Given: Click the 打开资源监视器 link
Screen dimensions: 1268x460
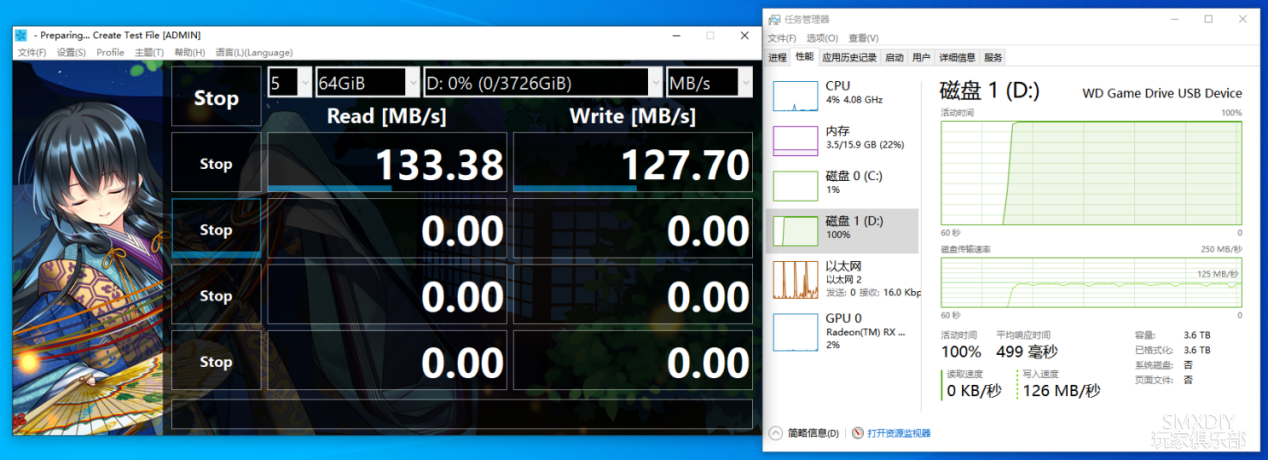Looking at the screenshot, I should tap(899, 433).
